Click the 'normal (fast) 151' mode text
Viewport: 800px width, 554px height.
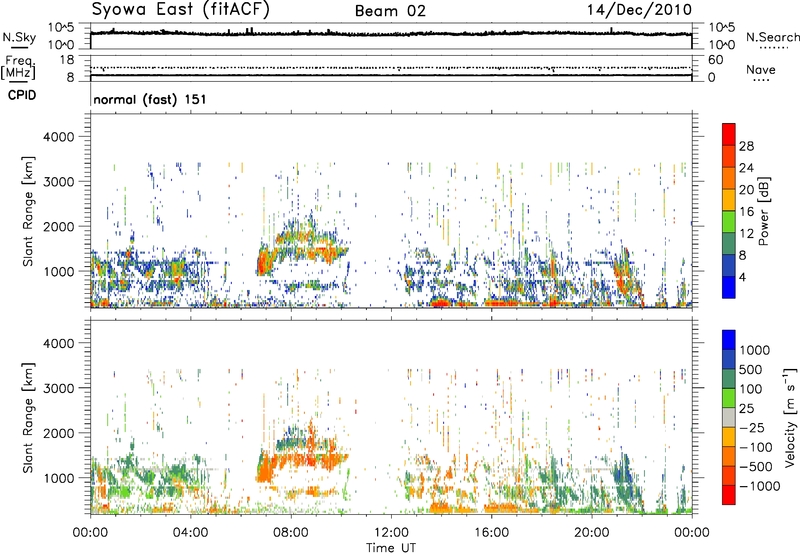pyautogui.click(x=150, y=99)
